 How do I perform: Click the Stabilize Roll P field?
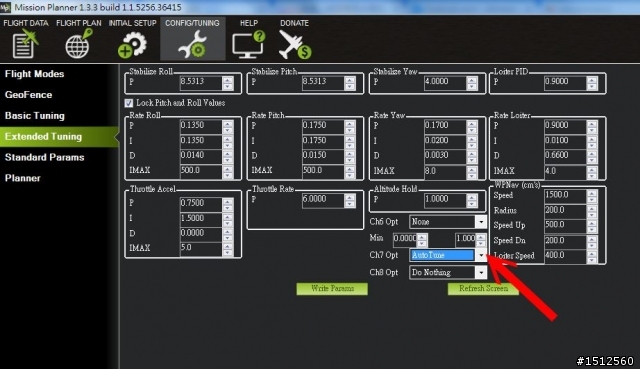(x=201, y=82)
